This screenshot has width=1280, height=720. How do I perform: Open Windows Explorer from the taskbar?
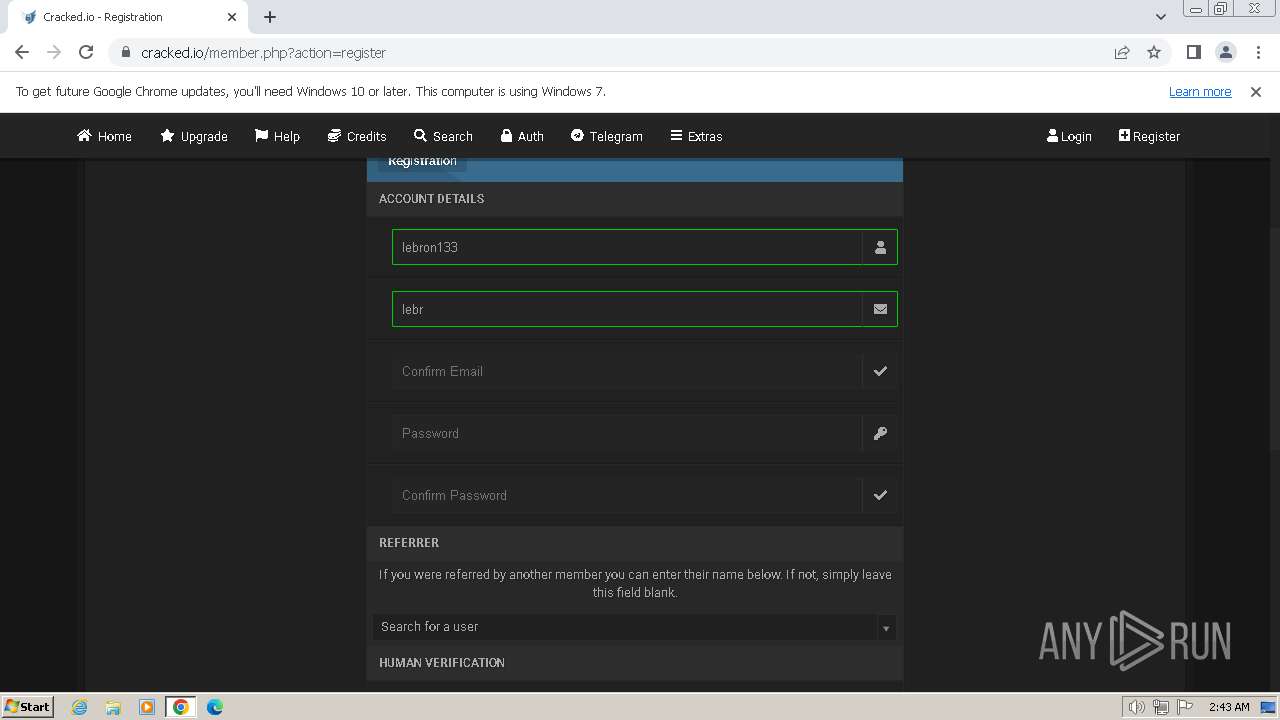(113, 707)
